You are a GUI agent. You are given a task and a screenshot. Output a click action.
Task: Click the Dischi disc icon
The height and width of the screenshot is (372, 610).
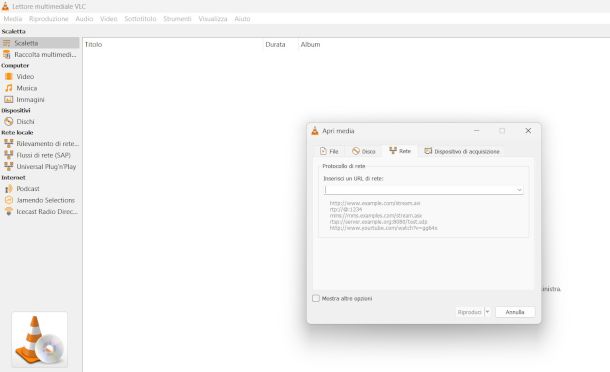point(9,121)
